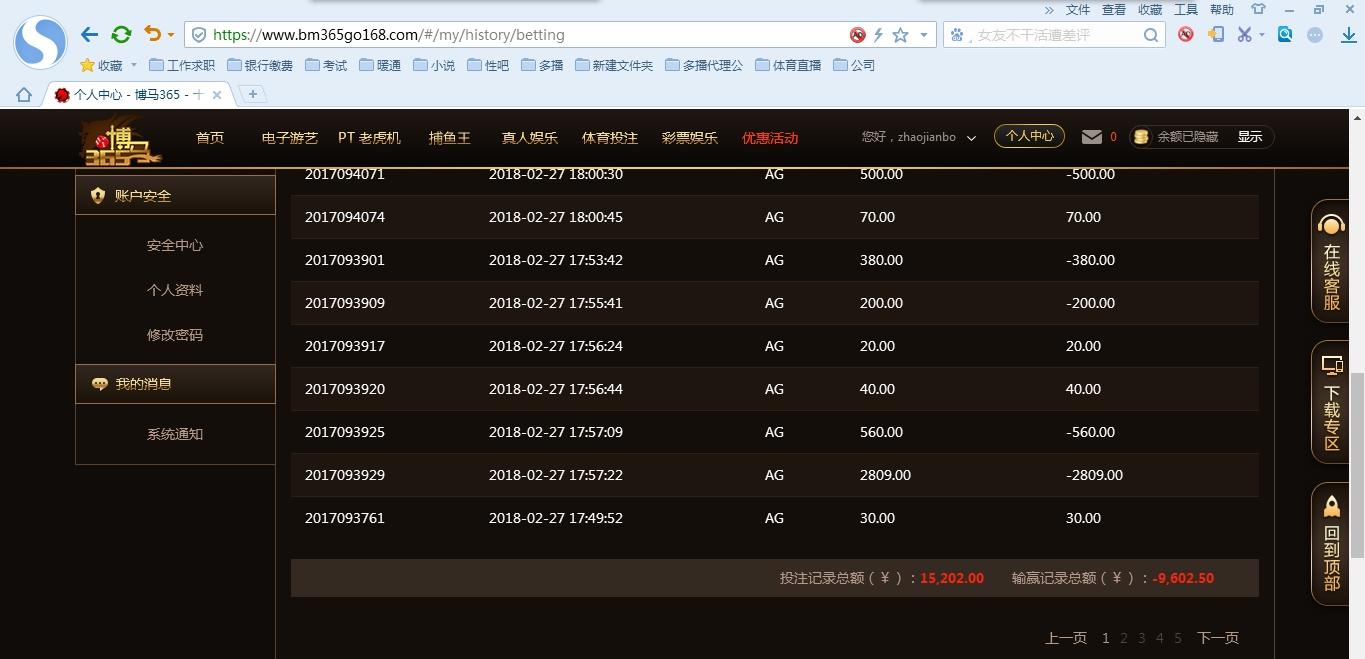Open 下载专区 side button

[x=1331, y=403]
